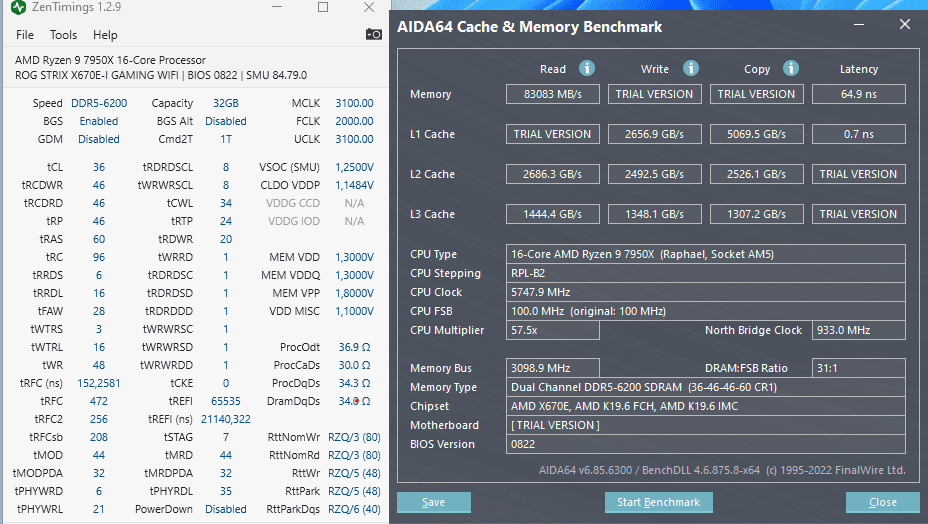Click Chipset AMD X670E field
Image resolution: width=928 pixels, height=524 pixels.
(x=705, y=406)
